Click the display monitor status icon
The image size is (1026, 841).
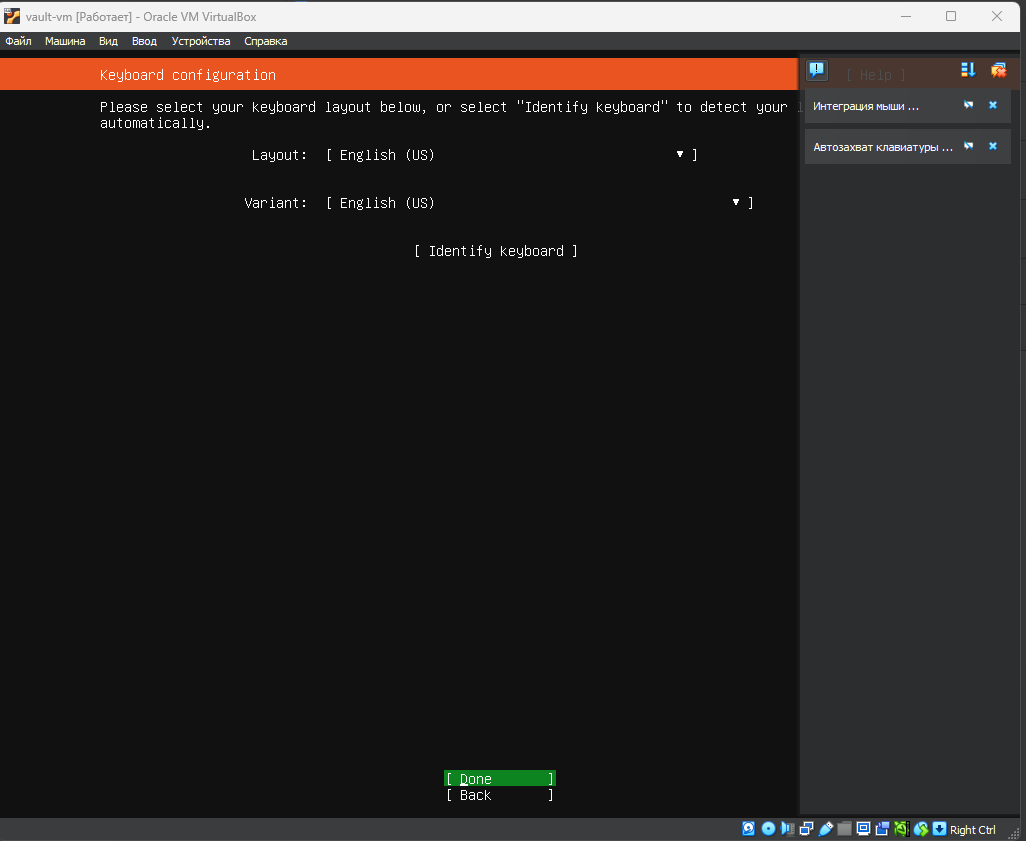(x=864, y=829)
